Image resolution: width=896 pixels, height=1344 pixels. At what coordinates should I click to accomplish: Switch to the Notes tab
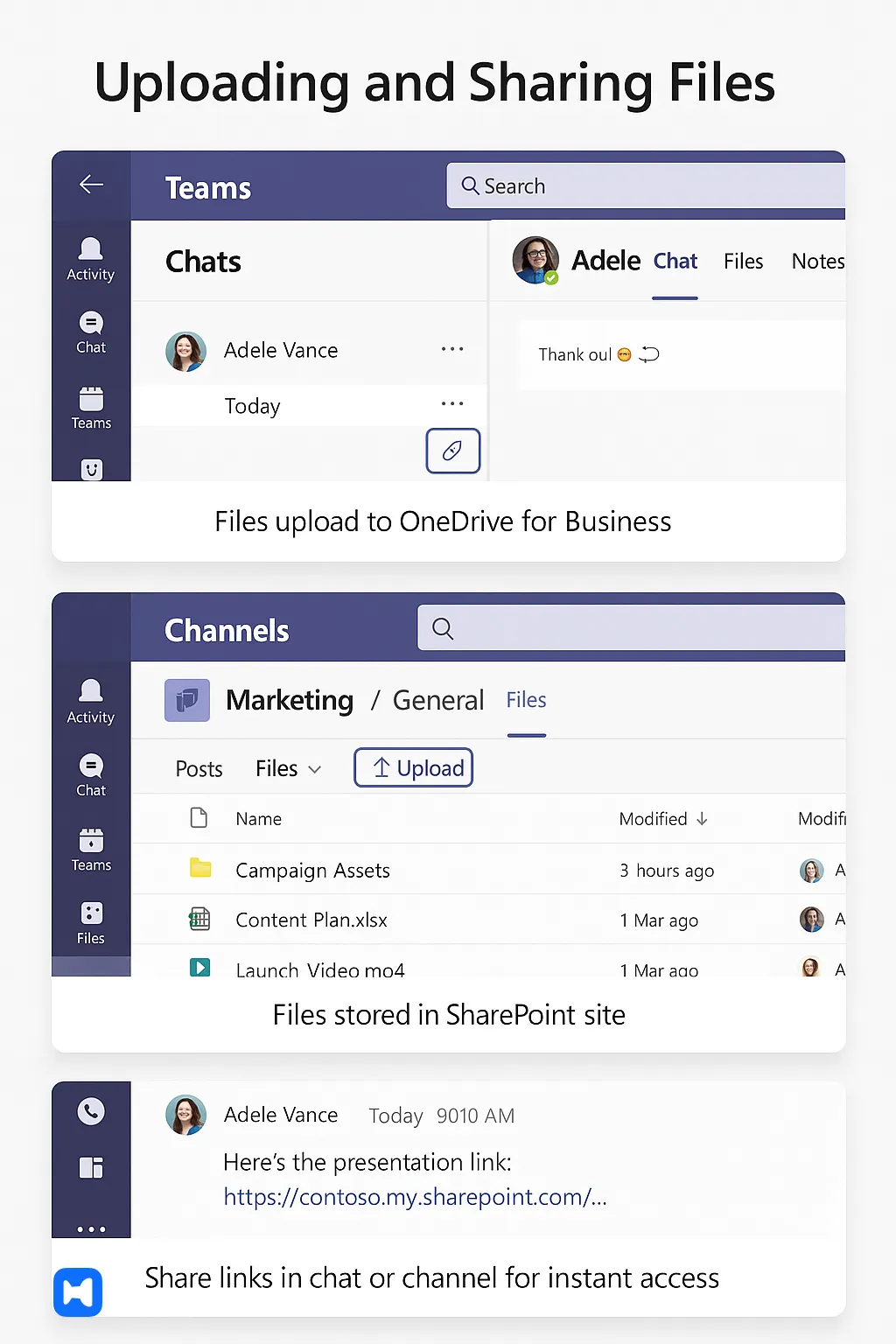[x=817, y=261]
